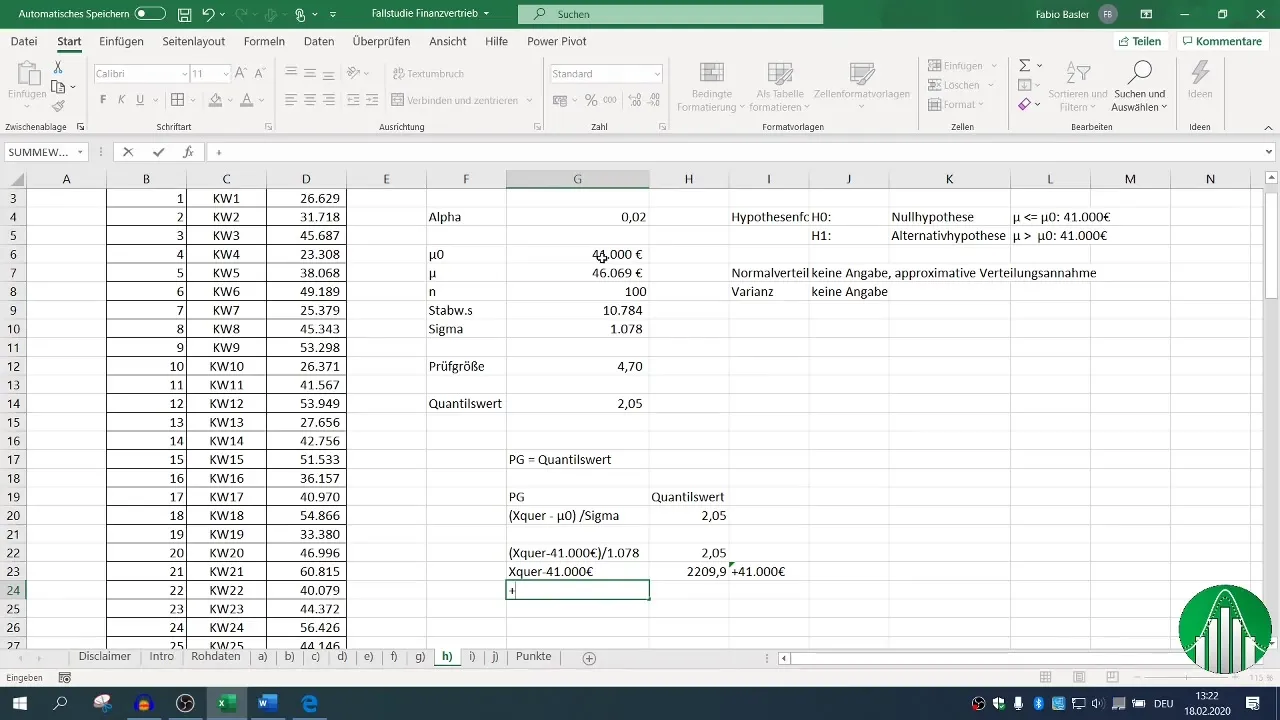Click the Undo arrow icon
This screenshot has height=720, width=1280.
(208, 14)
